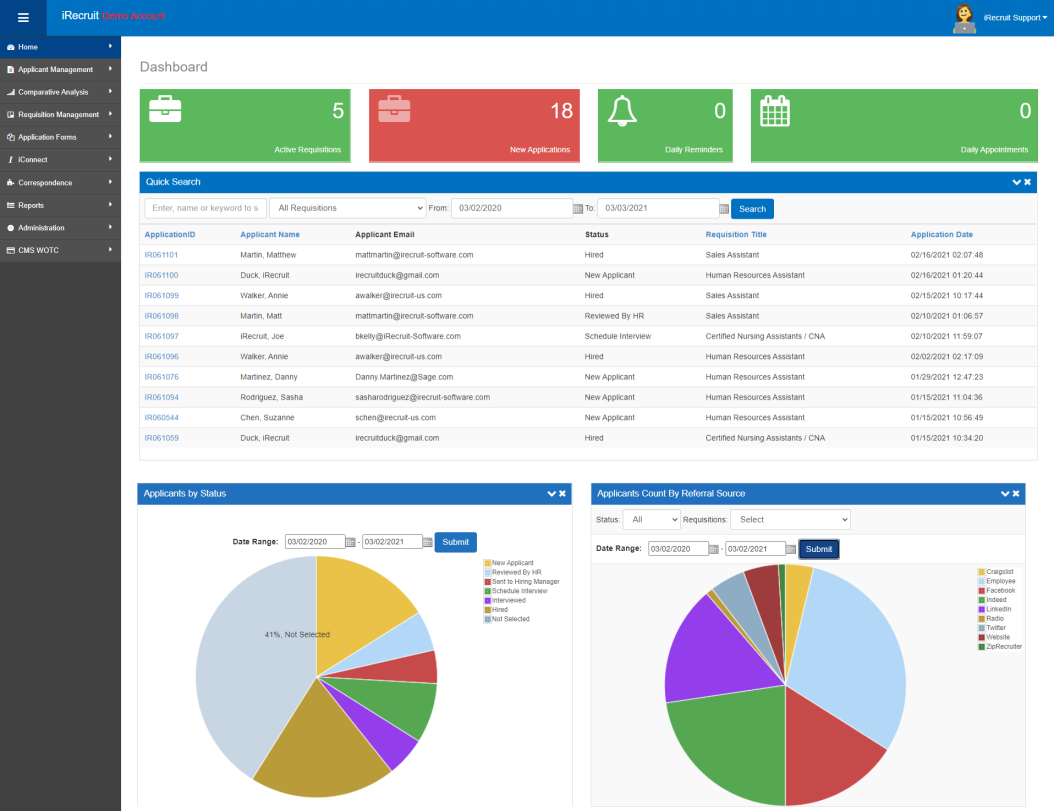The width and height of the screenshot is (1054, 811).
Task: Open the Quick Search From date calendar icon
Action: coord(578,208)
